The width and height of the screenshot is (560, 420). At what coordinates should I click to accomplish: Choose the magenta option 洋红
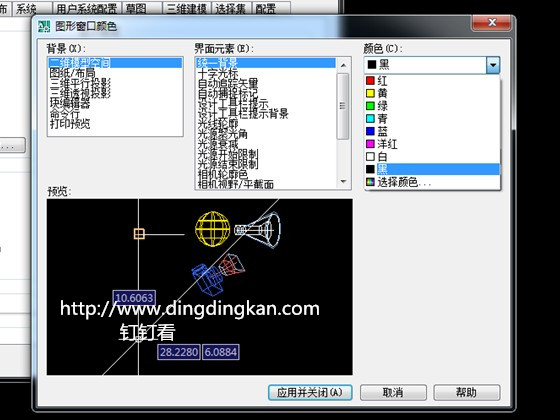tap(432, 144)
